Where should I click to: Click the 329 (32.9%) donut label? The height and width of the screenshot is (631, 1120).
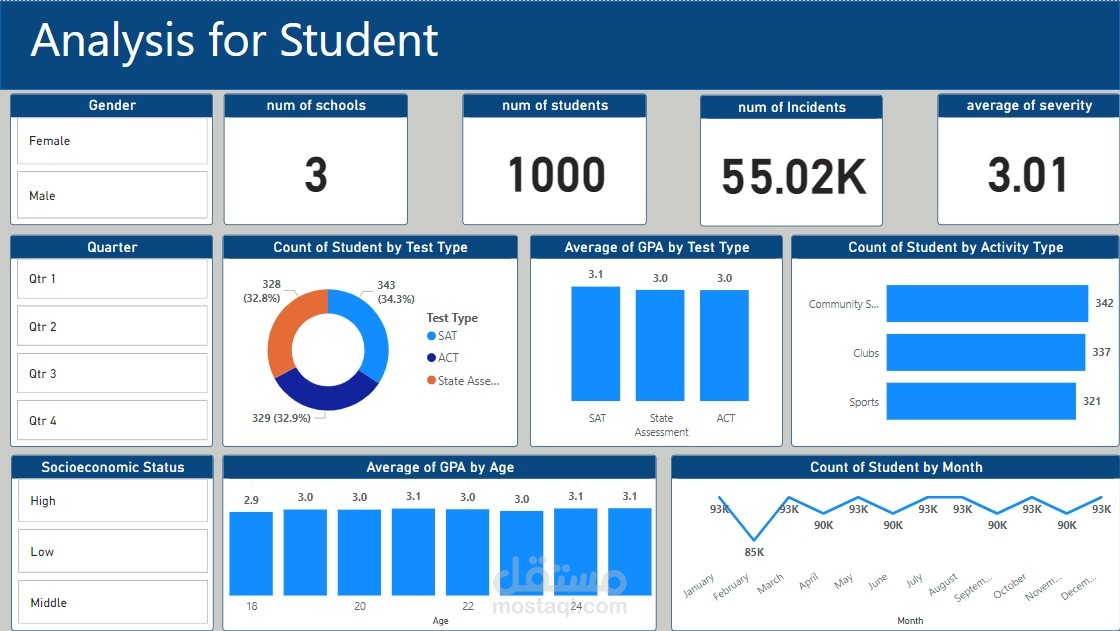pyautogui.click(x=281, y=418)
